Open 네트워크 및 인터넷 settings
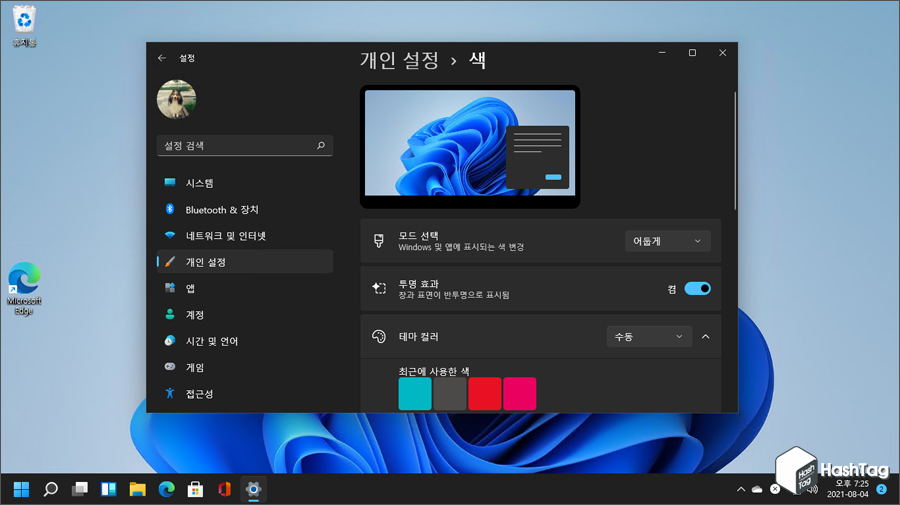The height and width of the screenshot is (505, 900). [x=245, y=236]
